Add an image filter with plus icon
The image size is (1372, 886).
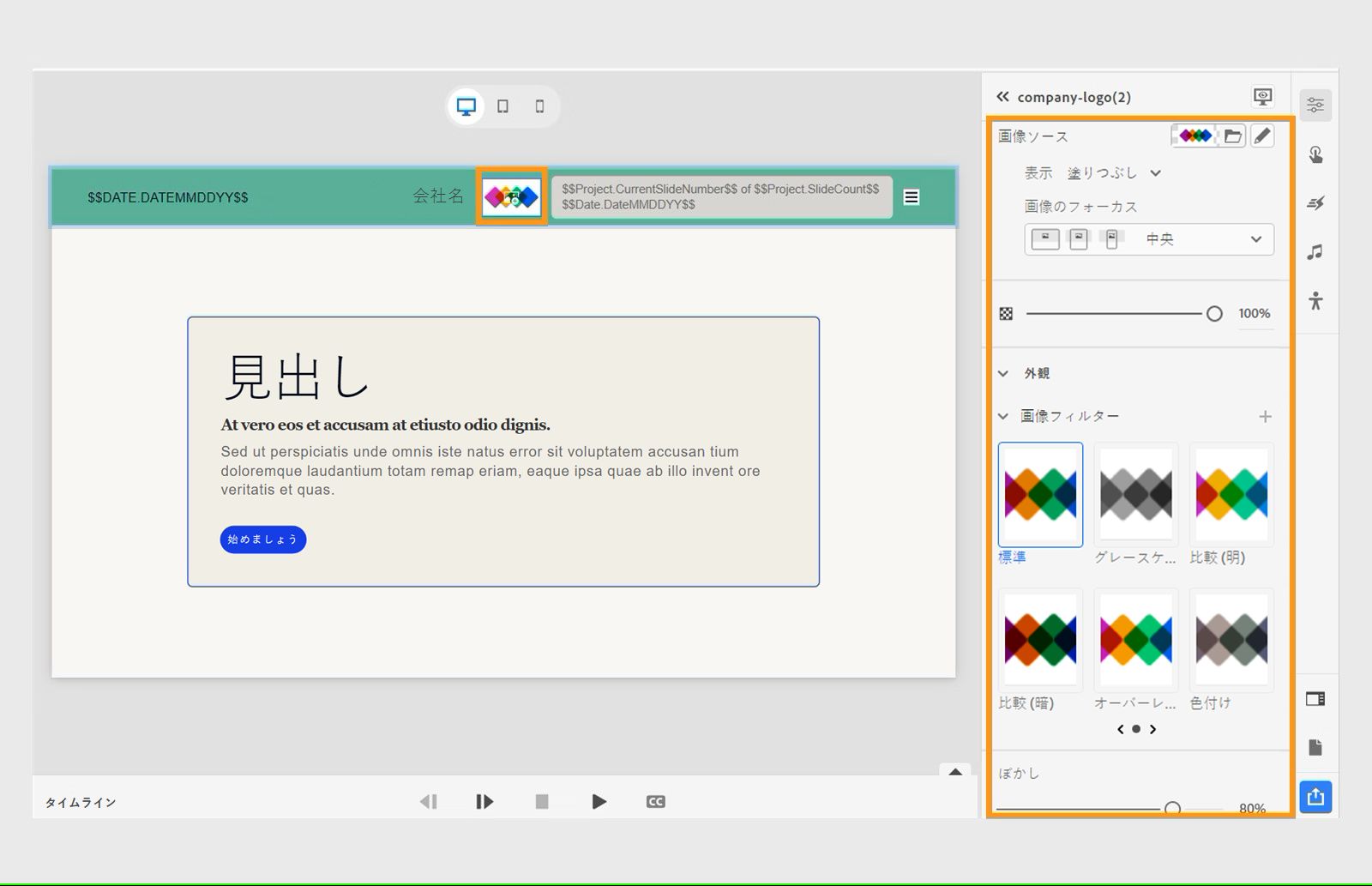click(1265, 417)
